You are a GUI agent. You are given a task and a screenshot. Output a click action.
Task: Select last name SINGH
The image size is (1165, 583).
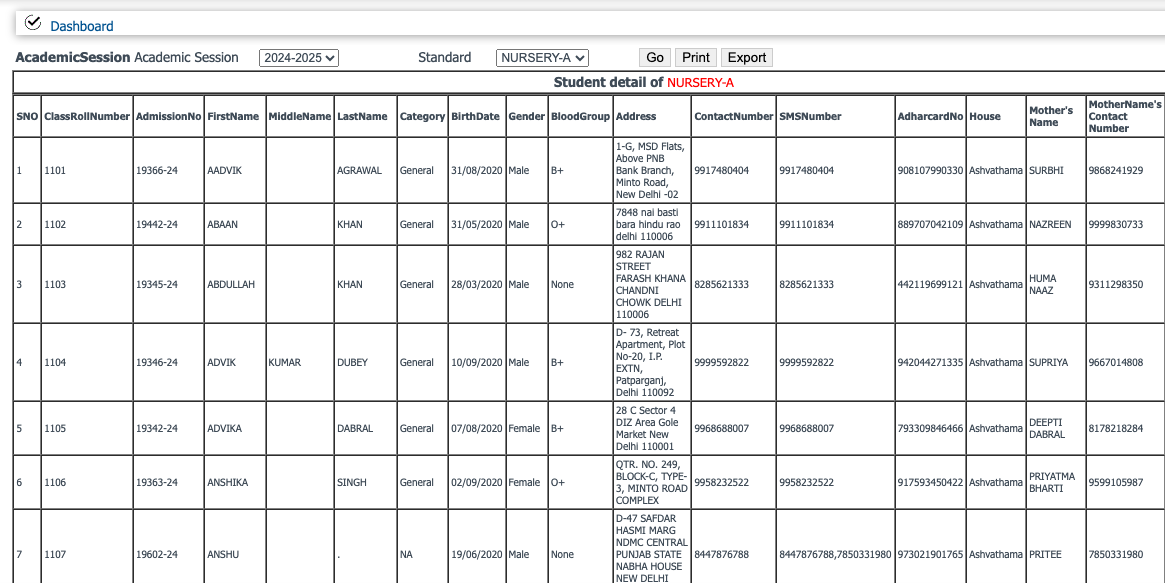coord(352,483)
